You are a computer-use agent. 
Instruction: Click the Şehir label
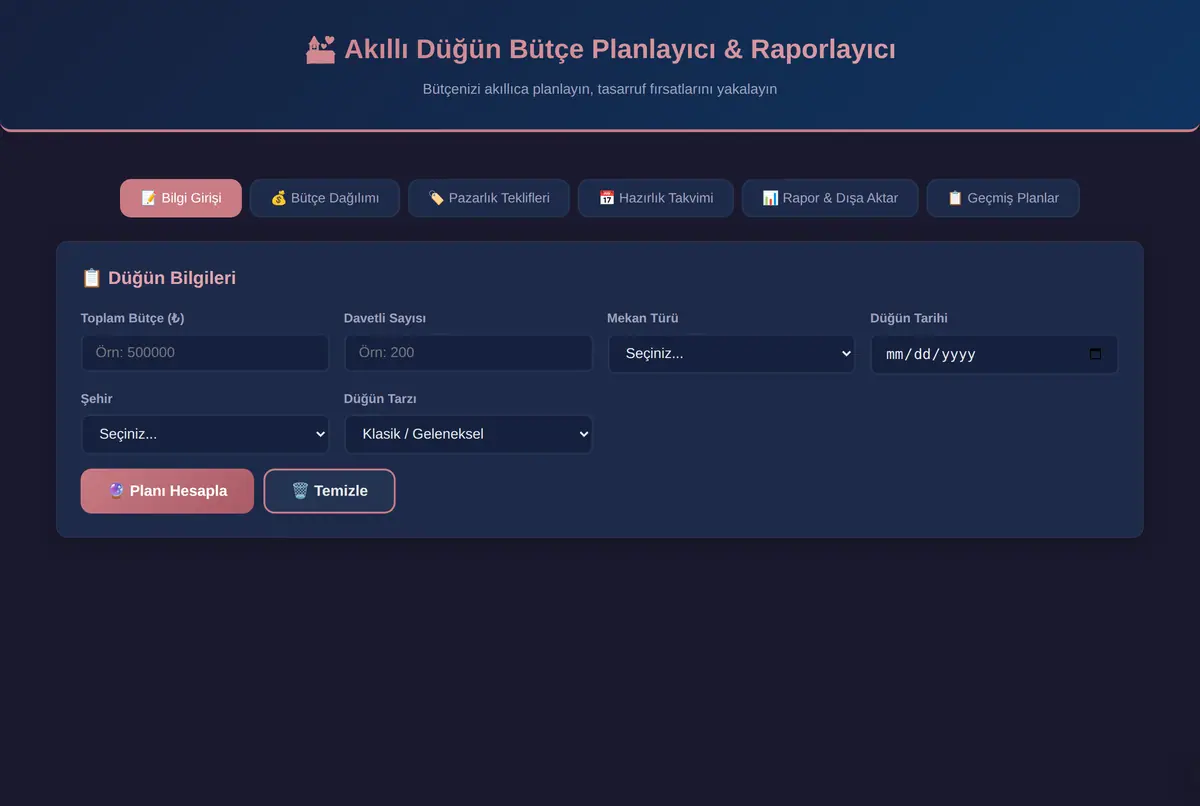97,398
